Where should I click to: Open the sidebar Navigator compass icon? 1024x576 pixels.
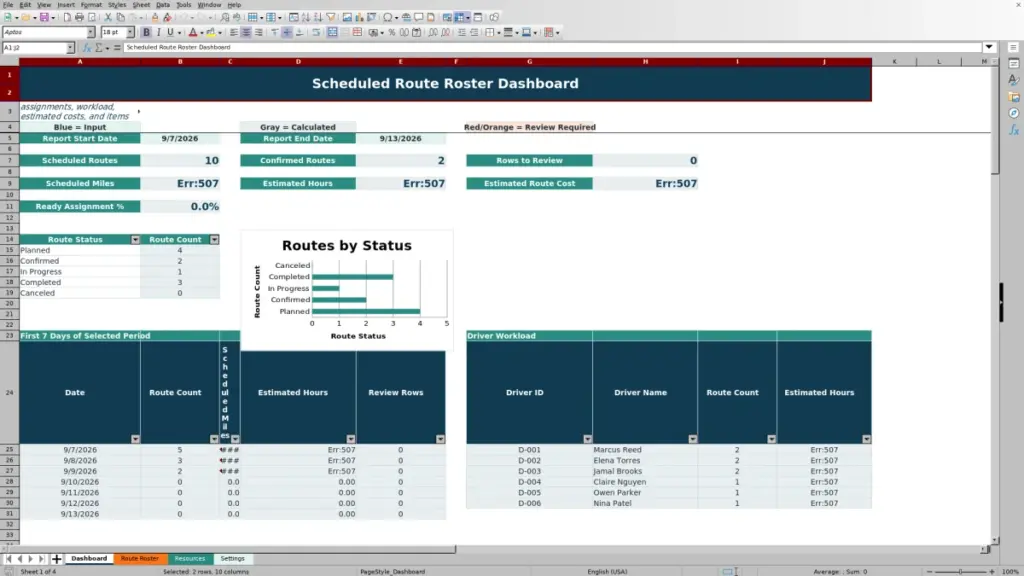(1014, 113)
